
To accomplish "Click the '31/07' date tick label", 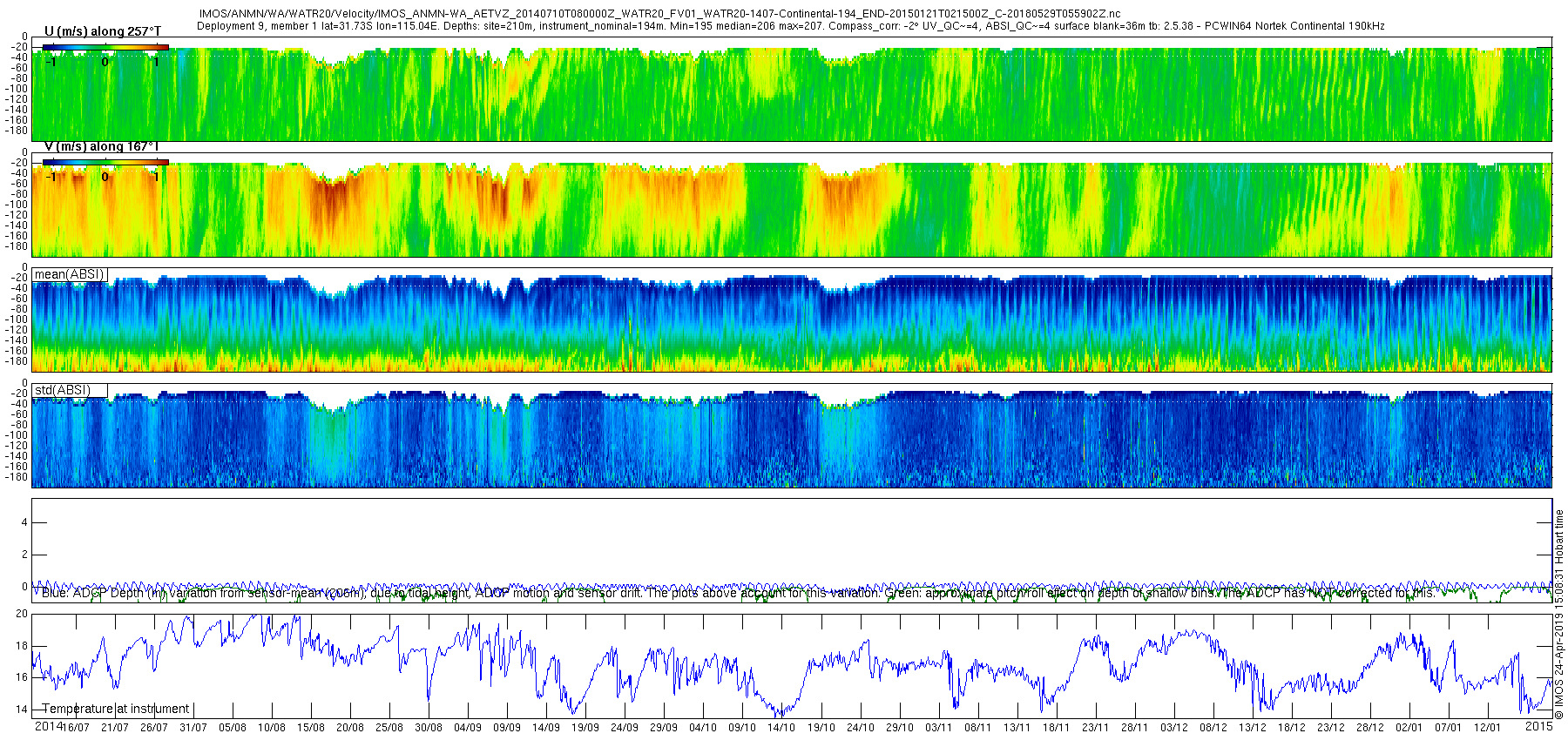I will coord(193,728).
